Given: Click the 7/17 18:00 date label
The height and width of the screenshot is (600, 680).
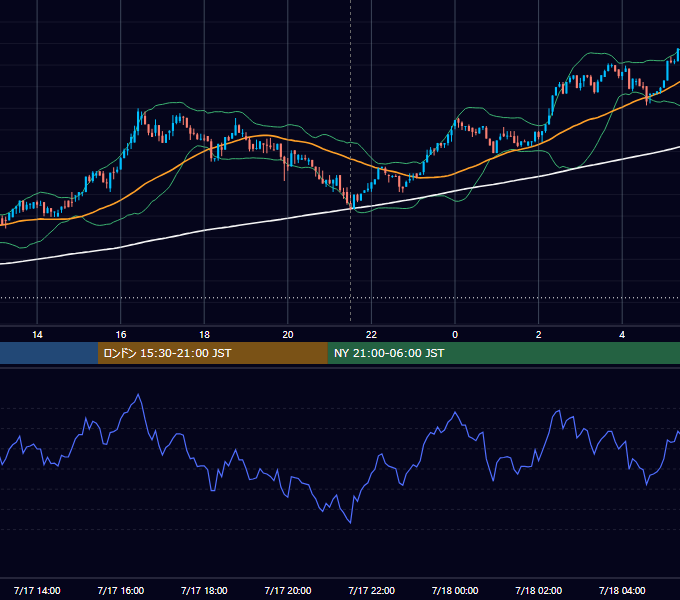Looking at the screenshot, I should pyautogui.click(x=204, y=590).
